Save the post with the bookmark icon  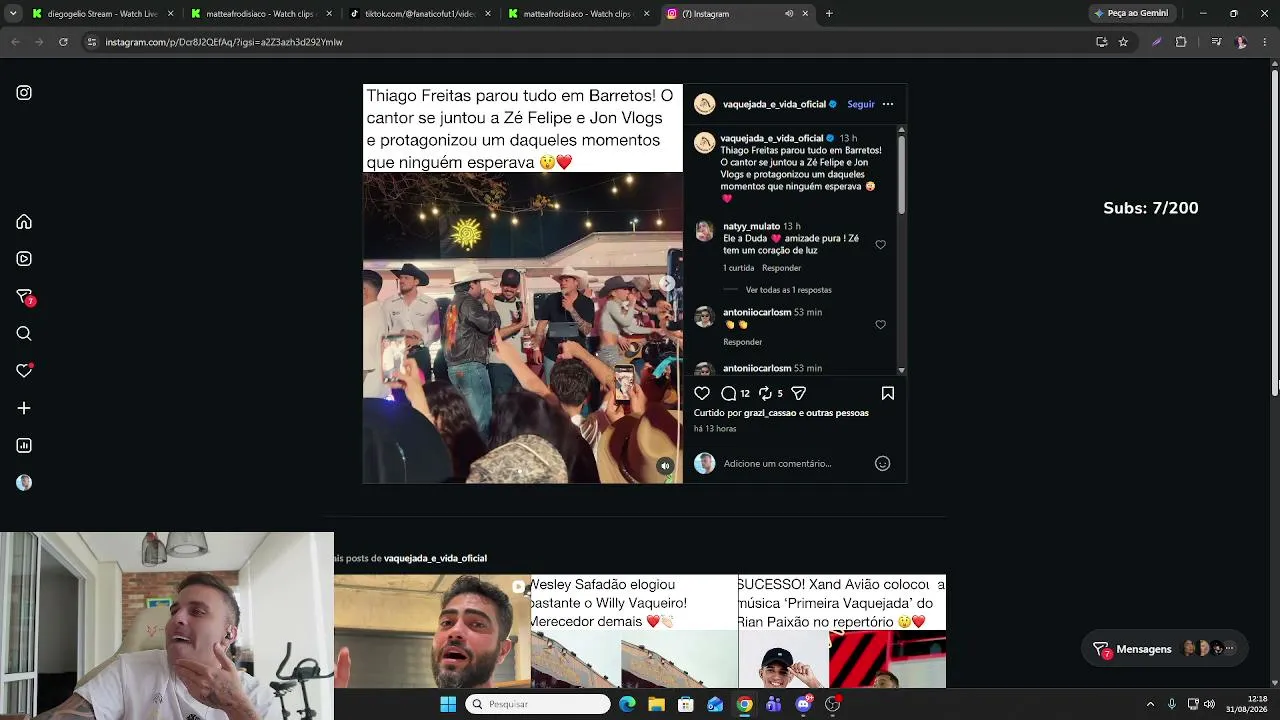(x=887, y=393)
